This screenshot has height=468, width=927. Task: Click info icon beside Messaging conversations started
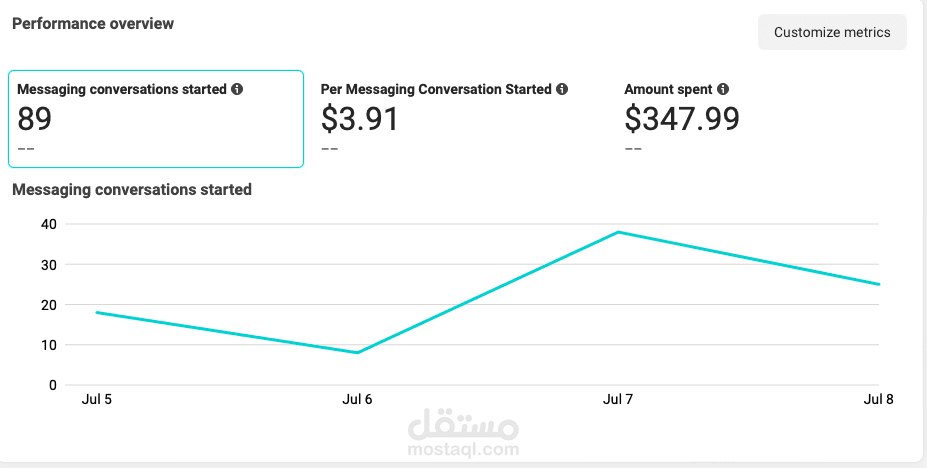coord(237,89)
